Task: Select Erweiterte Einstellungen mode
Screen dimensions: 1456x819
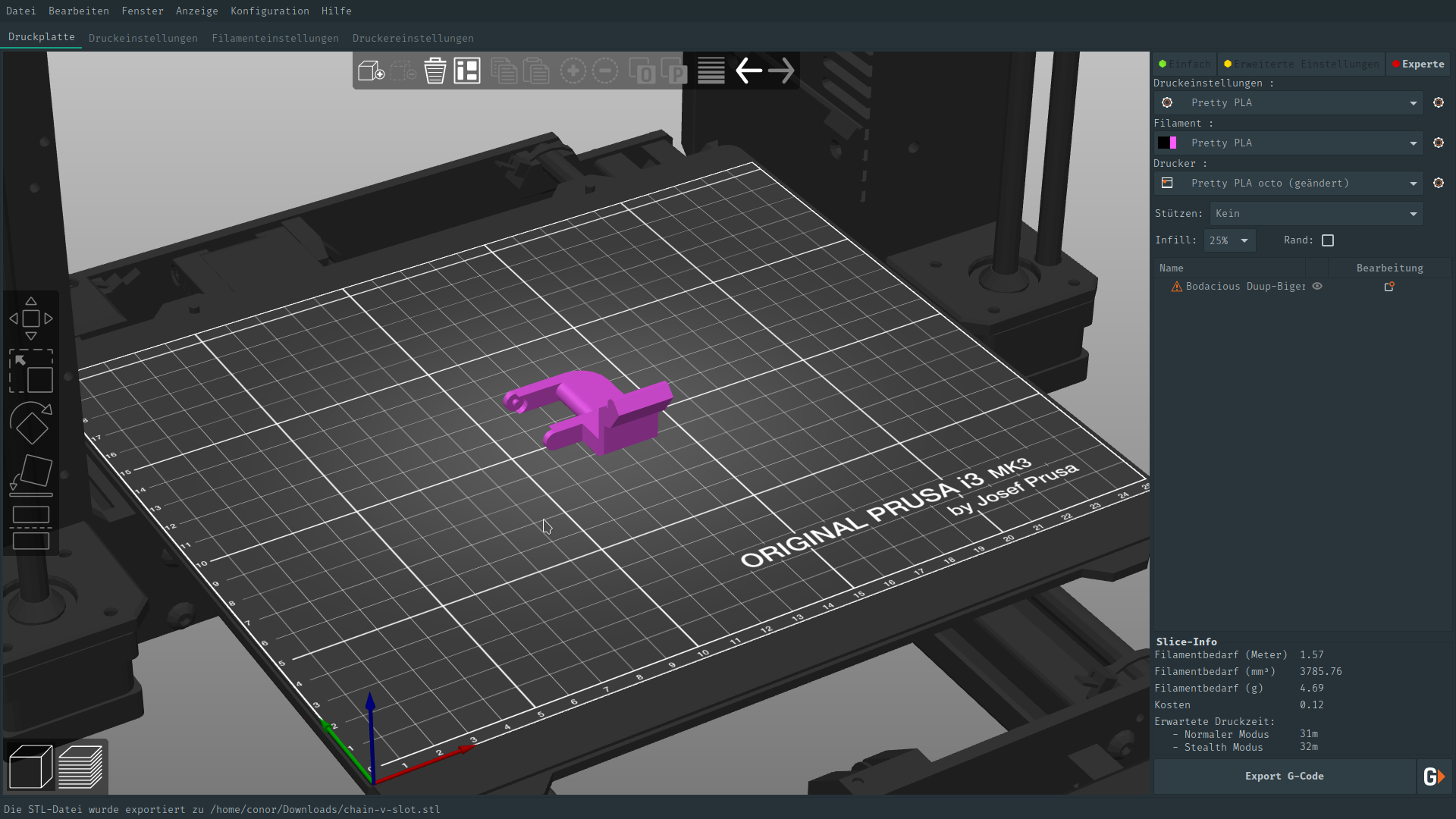Action: point(1301,64)
